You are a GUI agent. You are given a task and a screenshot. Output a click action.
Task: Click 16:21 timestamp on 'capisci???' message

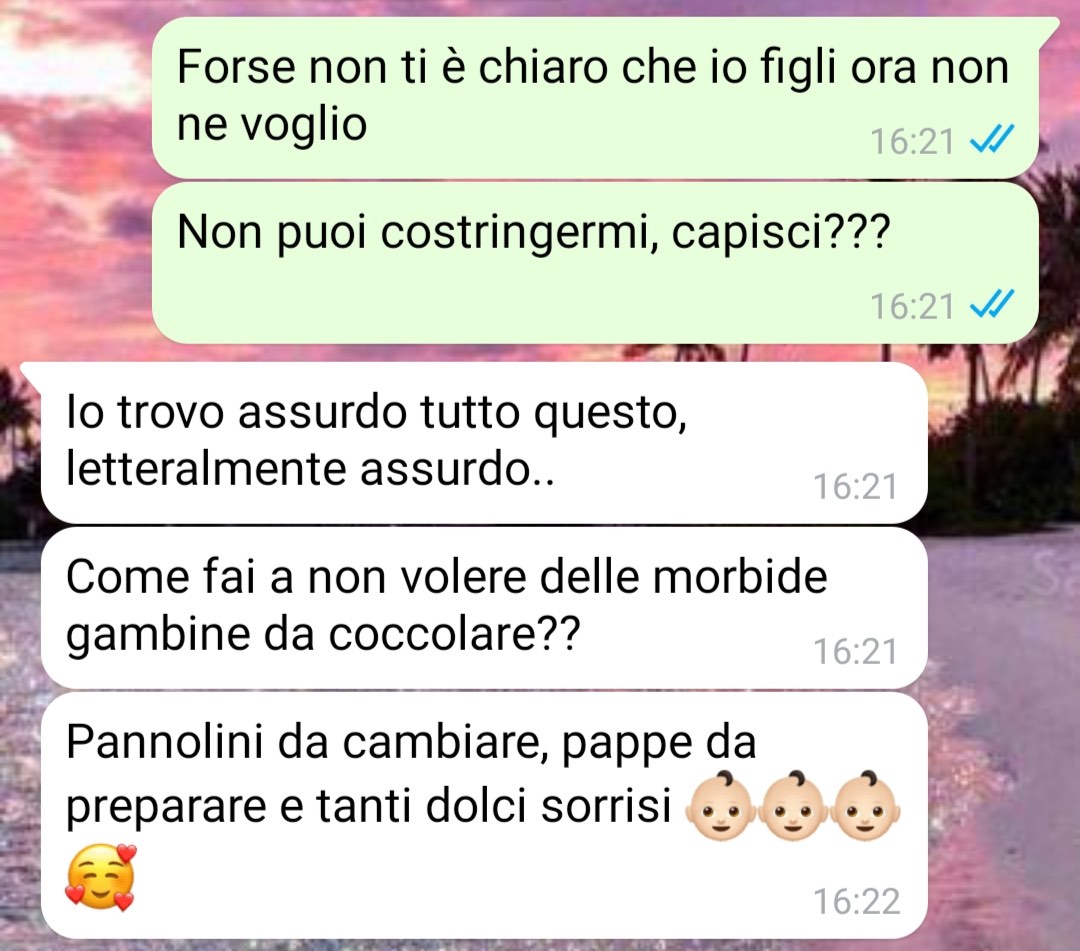point(913,306)
